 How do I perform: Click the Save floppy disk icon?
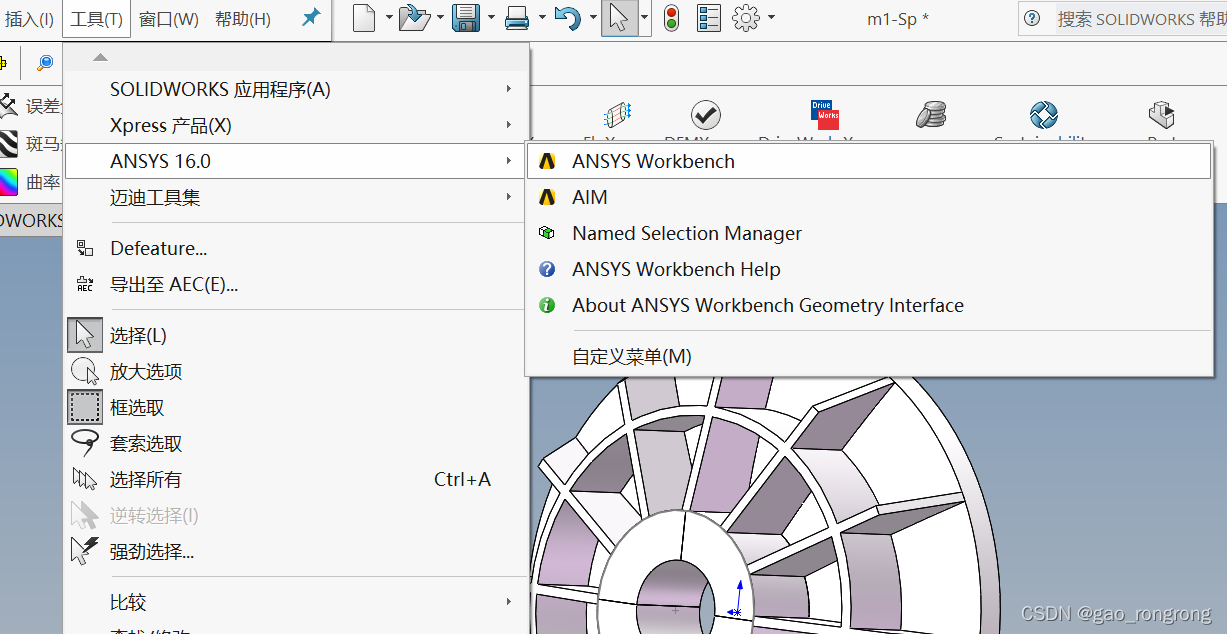pyautogui.click(x=465, y=18)
